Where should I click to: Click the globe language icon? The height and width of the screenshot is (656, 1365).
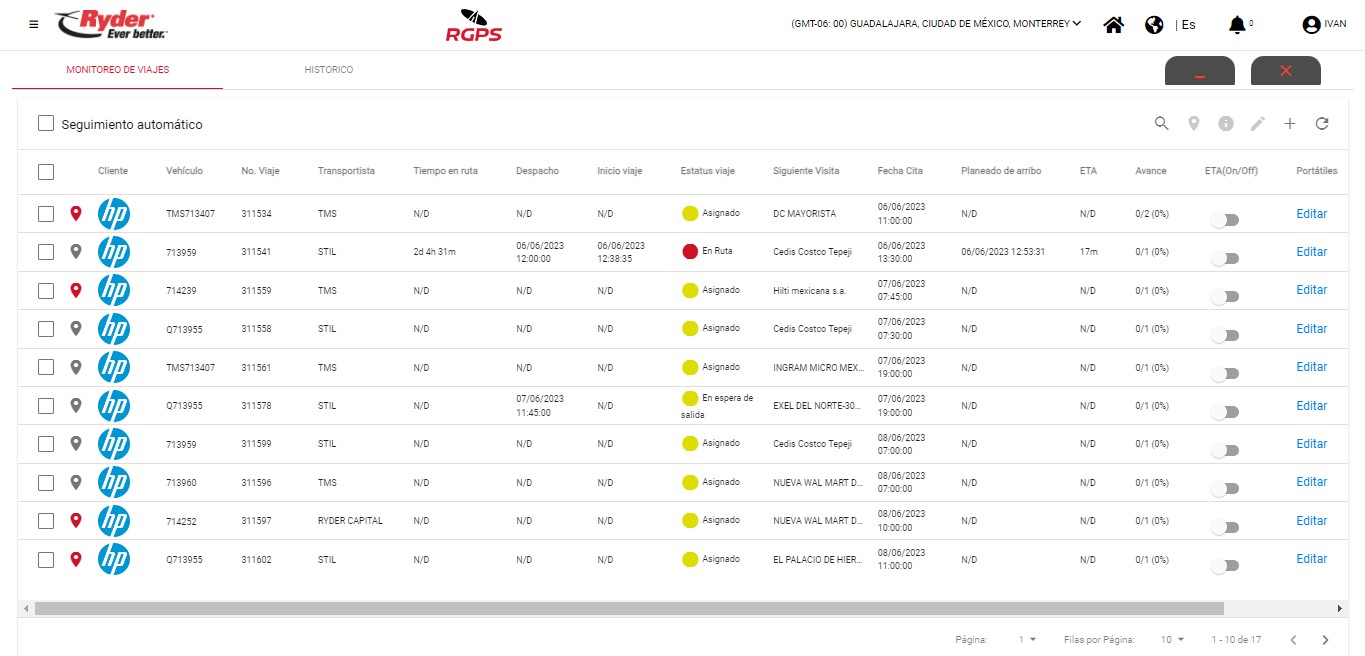coord(1154,25)
